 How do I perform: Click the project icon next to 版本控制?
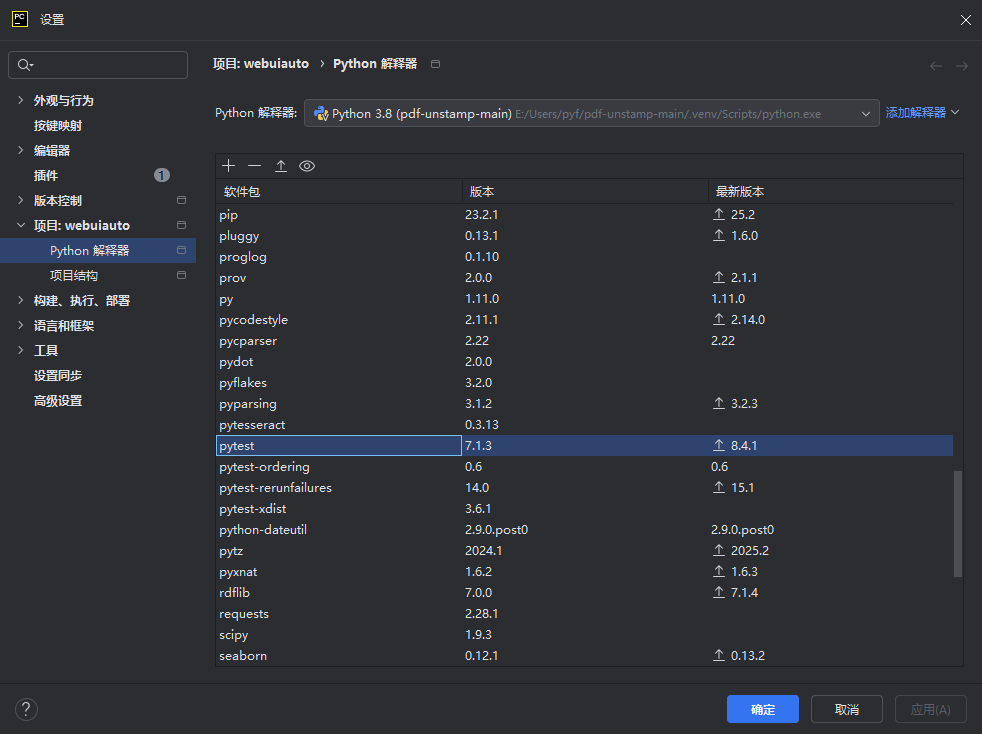(x=182, y=200)
